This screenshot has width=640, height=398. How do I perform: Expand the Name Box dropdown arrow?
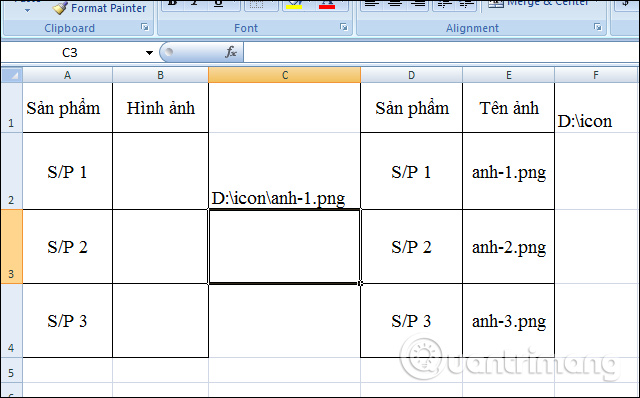tap(149, 53)
